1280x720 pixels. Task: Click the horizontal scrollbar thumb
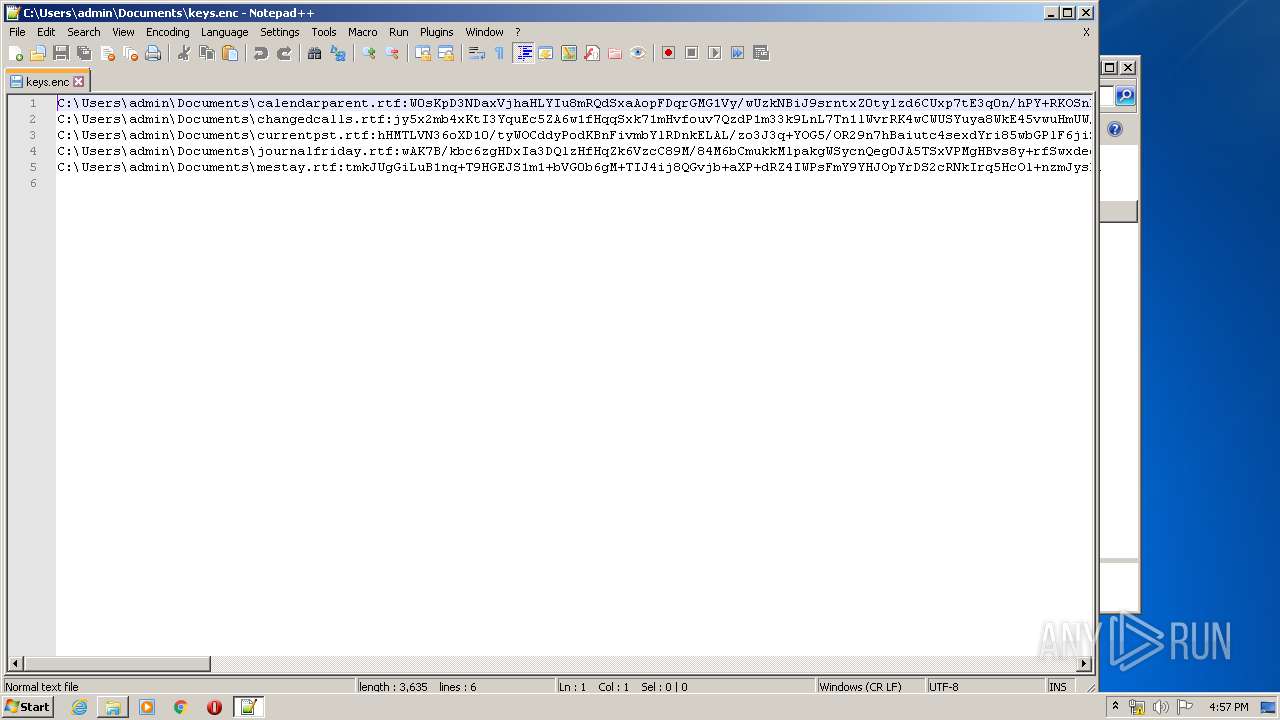coord(117,664)
